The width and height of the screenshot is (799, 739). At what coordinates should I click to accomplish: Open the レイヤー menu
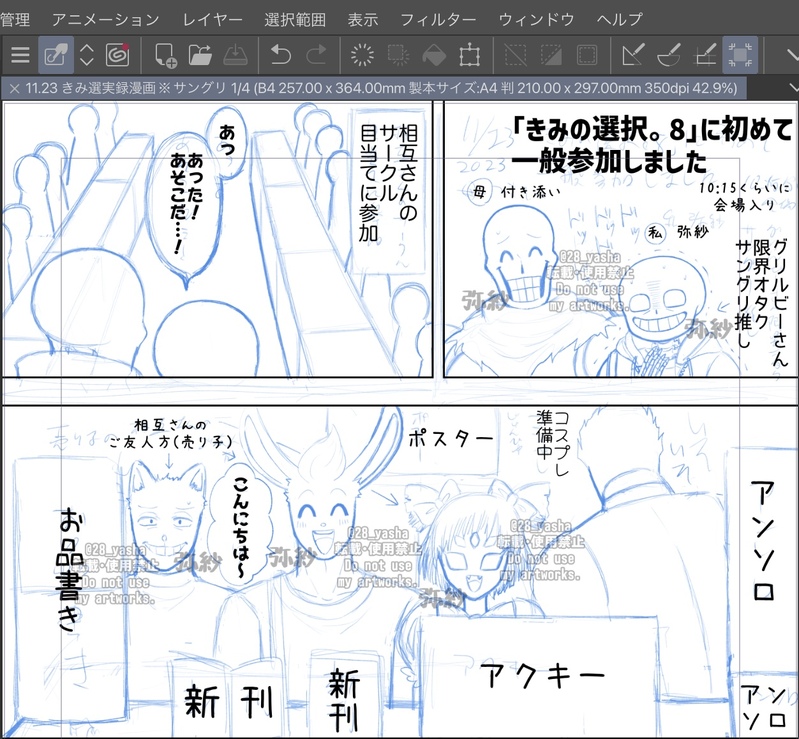pyautogui.click(x=212, y=19)
